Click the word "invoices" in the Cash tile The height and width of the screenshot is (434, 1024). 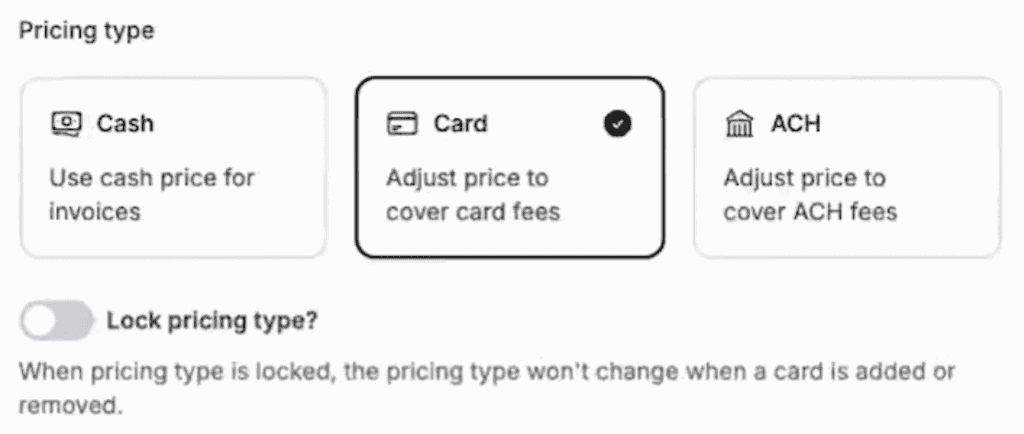94,212
